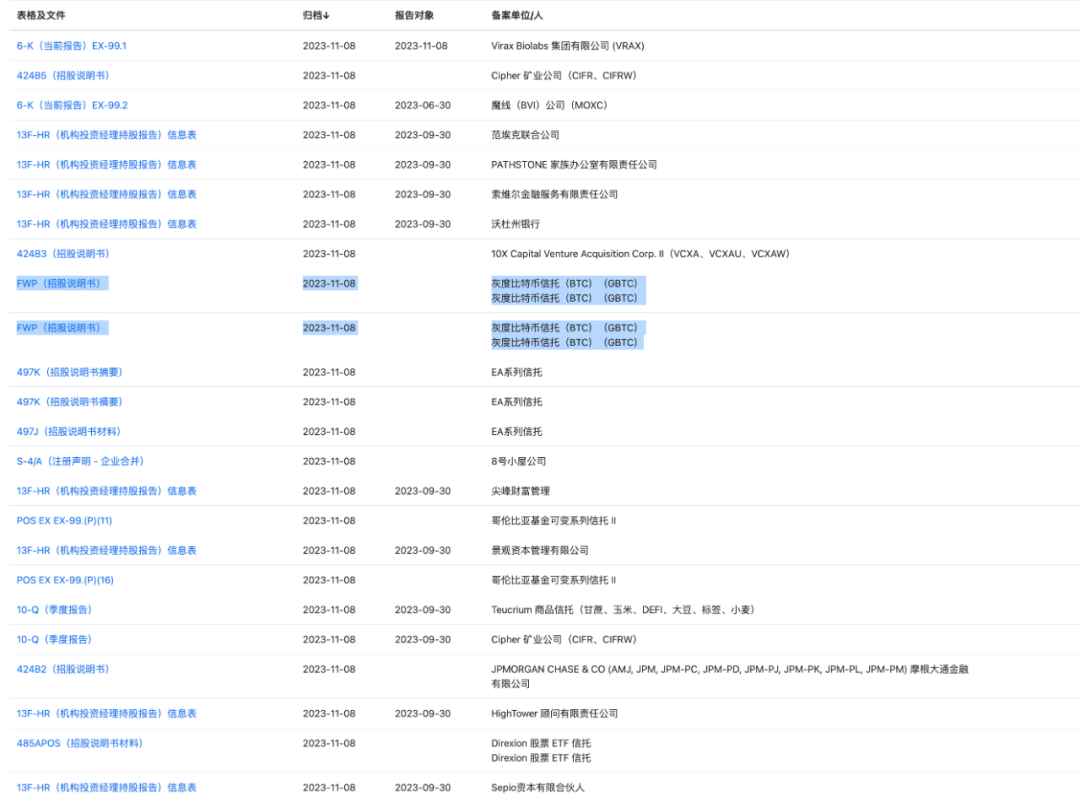Open the 13F-HR link for 尖峰财富管理
This screenshot has width=1080, height=802.
point(107,491)
